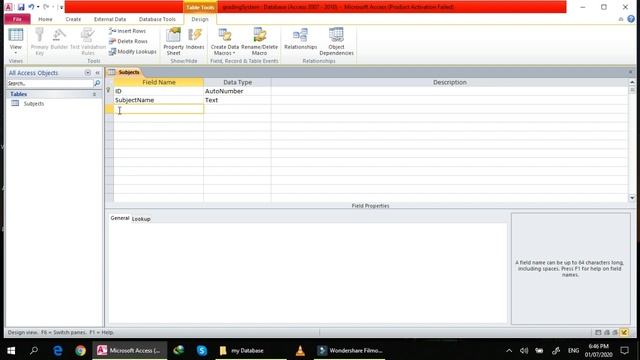
Task: Click Modify Lookups in ribbon
Action: point(133,52)
